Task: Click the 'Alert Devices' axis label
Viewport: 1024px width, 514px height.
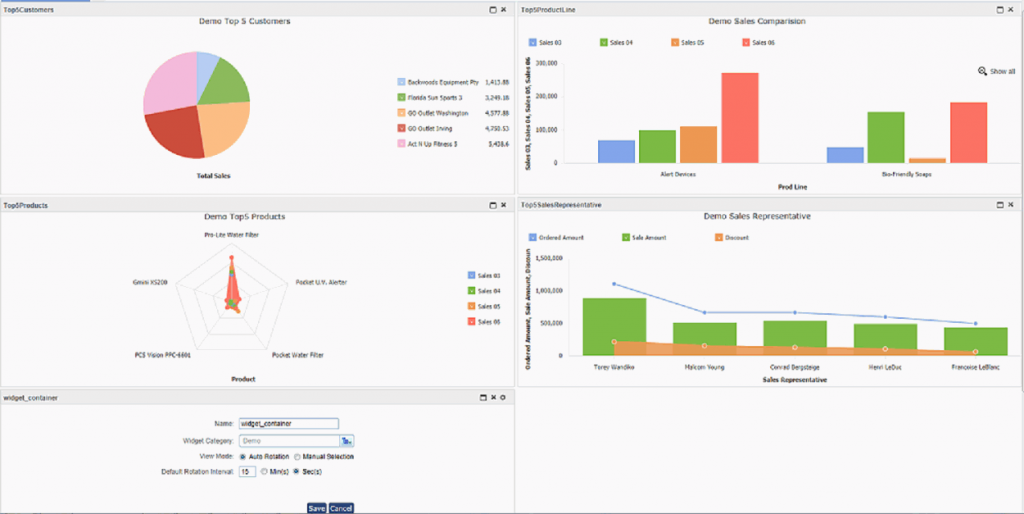Action: [678, 175]
